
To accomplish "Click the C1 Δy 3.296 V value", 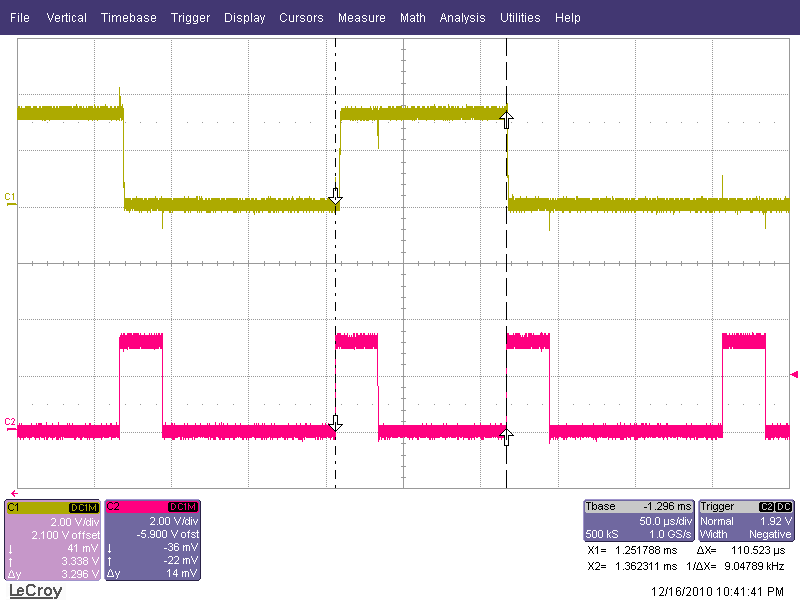I will point(80,574).
